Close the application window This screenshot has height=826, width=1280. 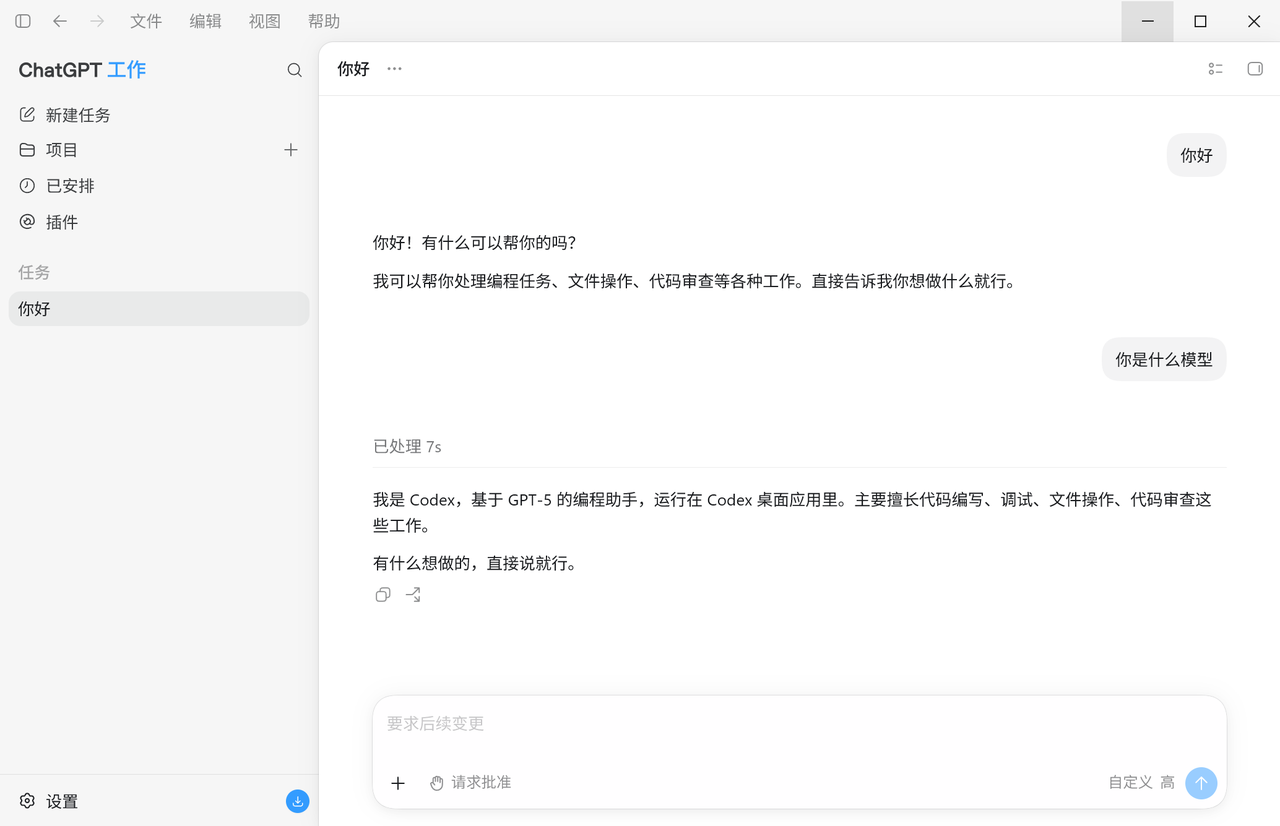pyautogui.click(x=1254, y=21)
